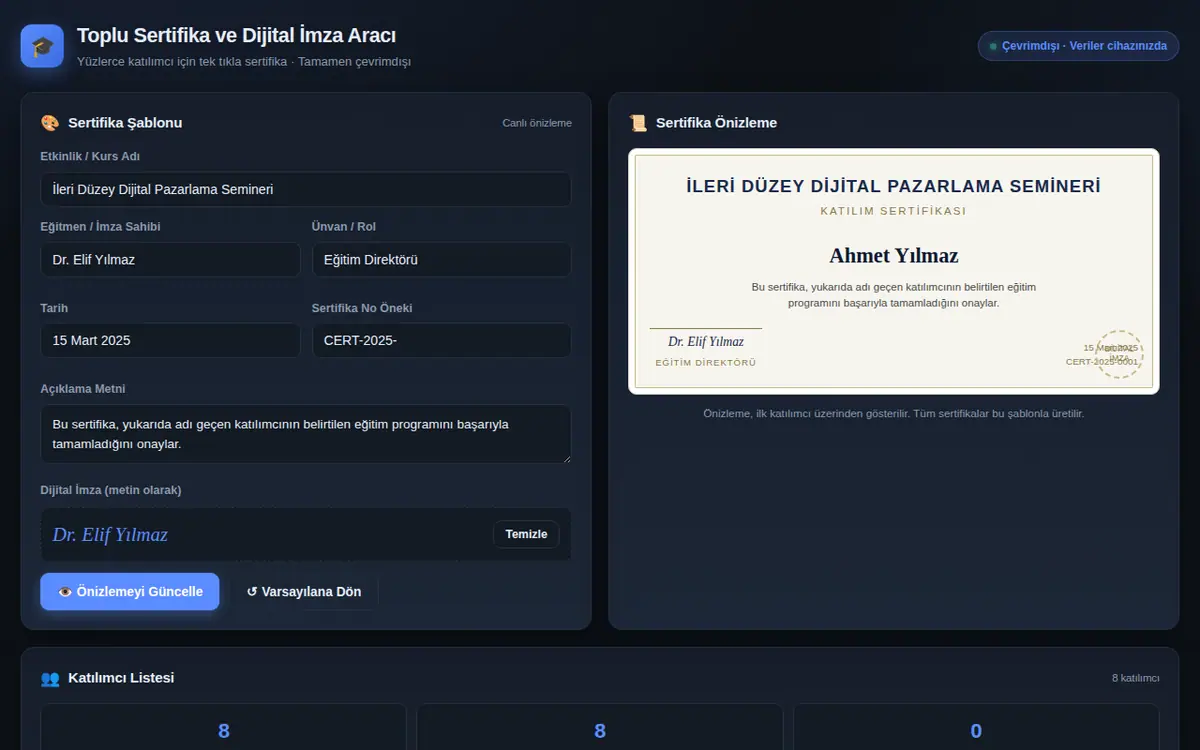Click "KATILIM SERTİFİKASI" subtitle on the certificate

coord(894,211)
